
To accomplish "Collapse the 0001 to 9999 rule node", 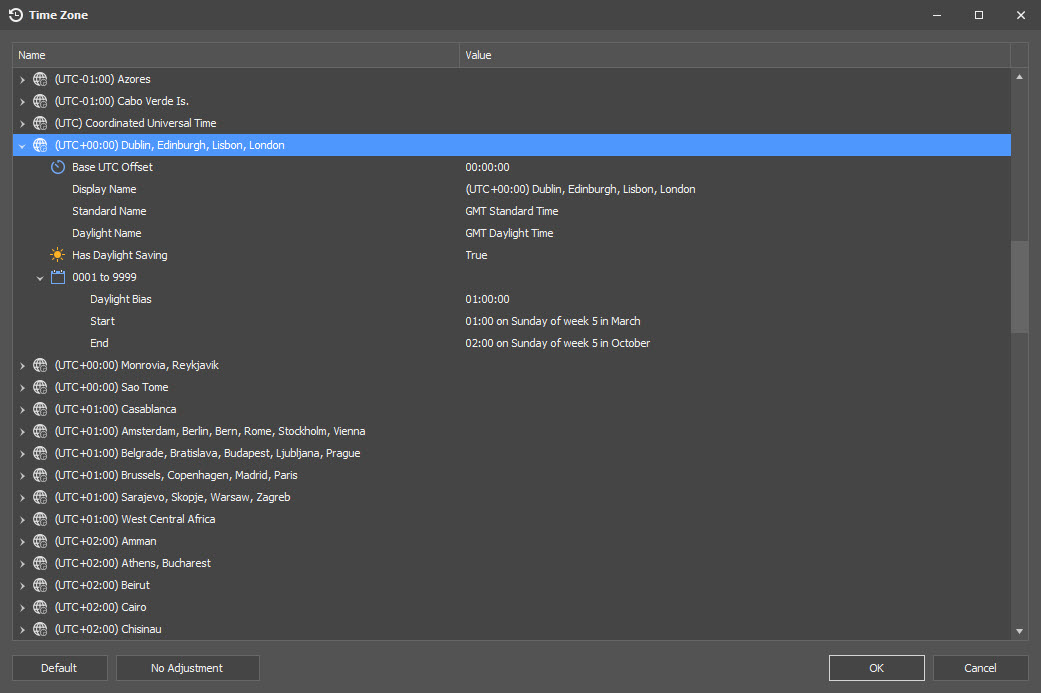I will [40, 278].
